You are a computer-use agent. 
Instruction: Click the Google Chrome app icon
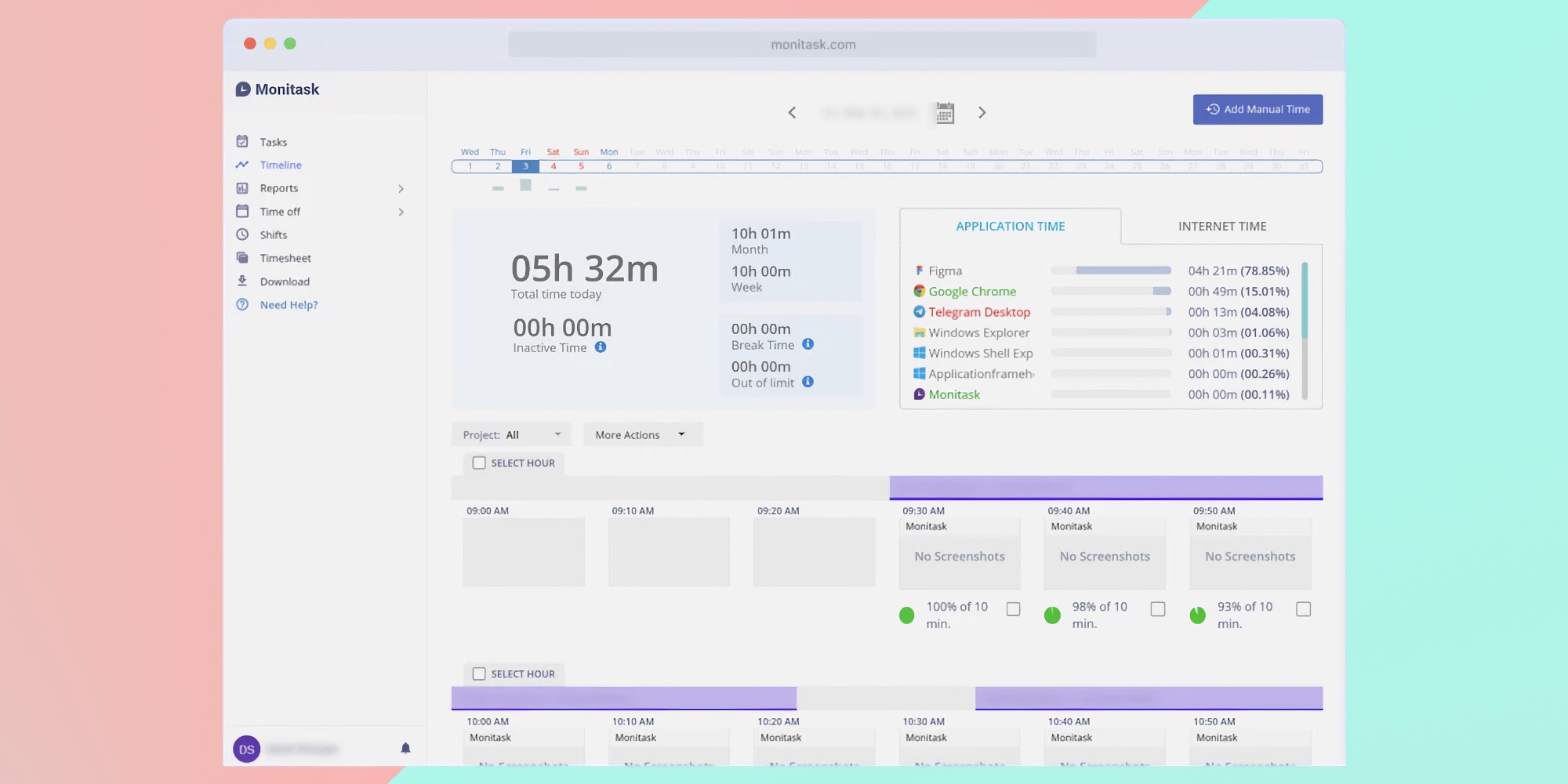point(919,291)
